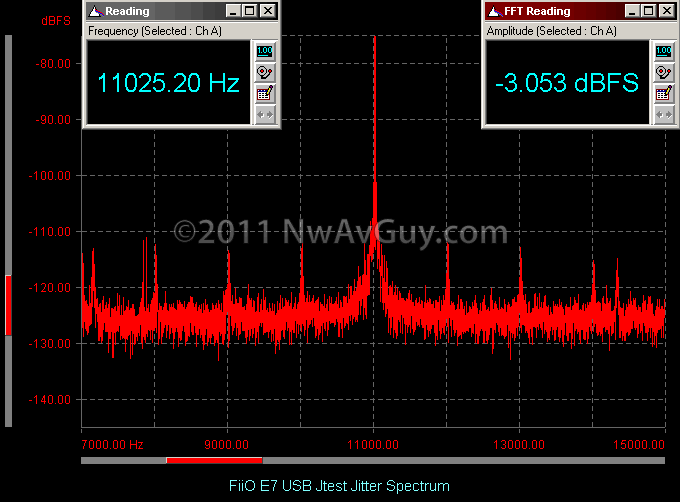Screen dimensions: 680x502
Task: Click the 7000.00 Hz X-axis label
Action: 112,444
